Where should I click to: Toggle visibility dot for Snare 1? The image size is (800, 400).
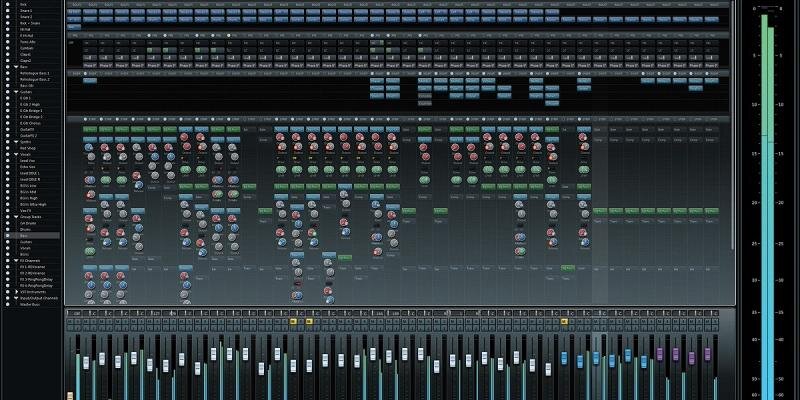8,11
